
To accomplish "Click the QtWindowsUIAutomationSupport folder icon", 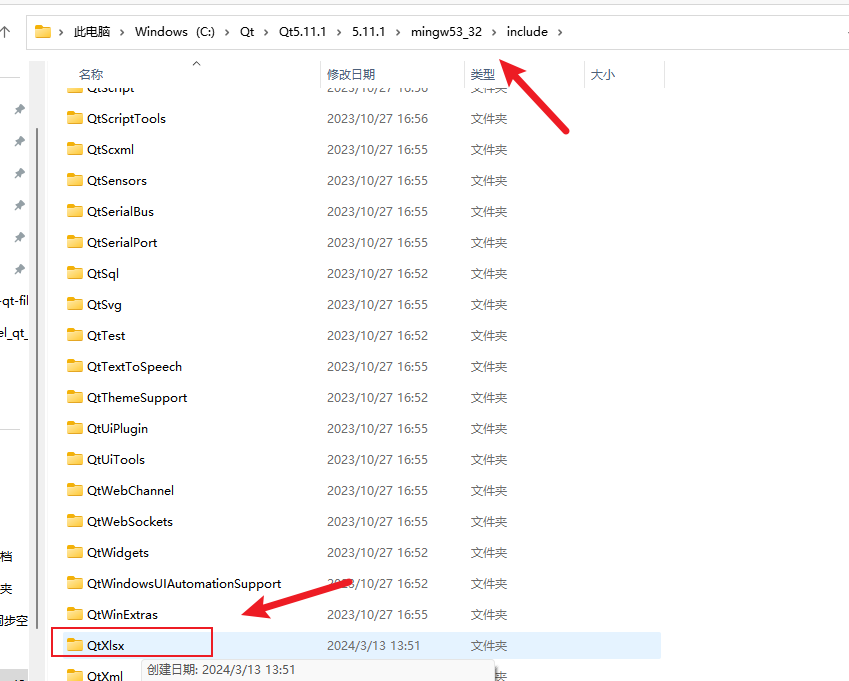I will pos(75,583).
